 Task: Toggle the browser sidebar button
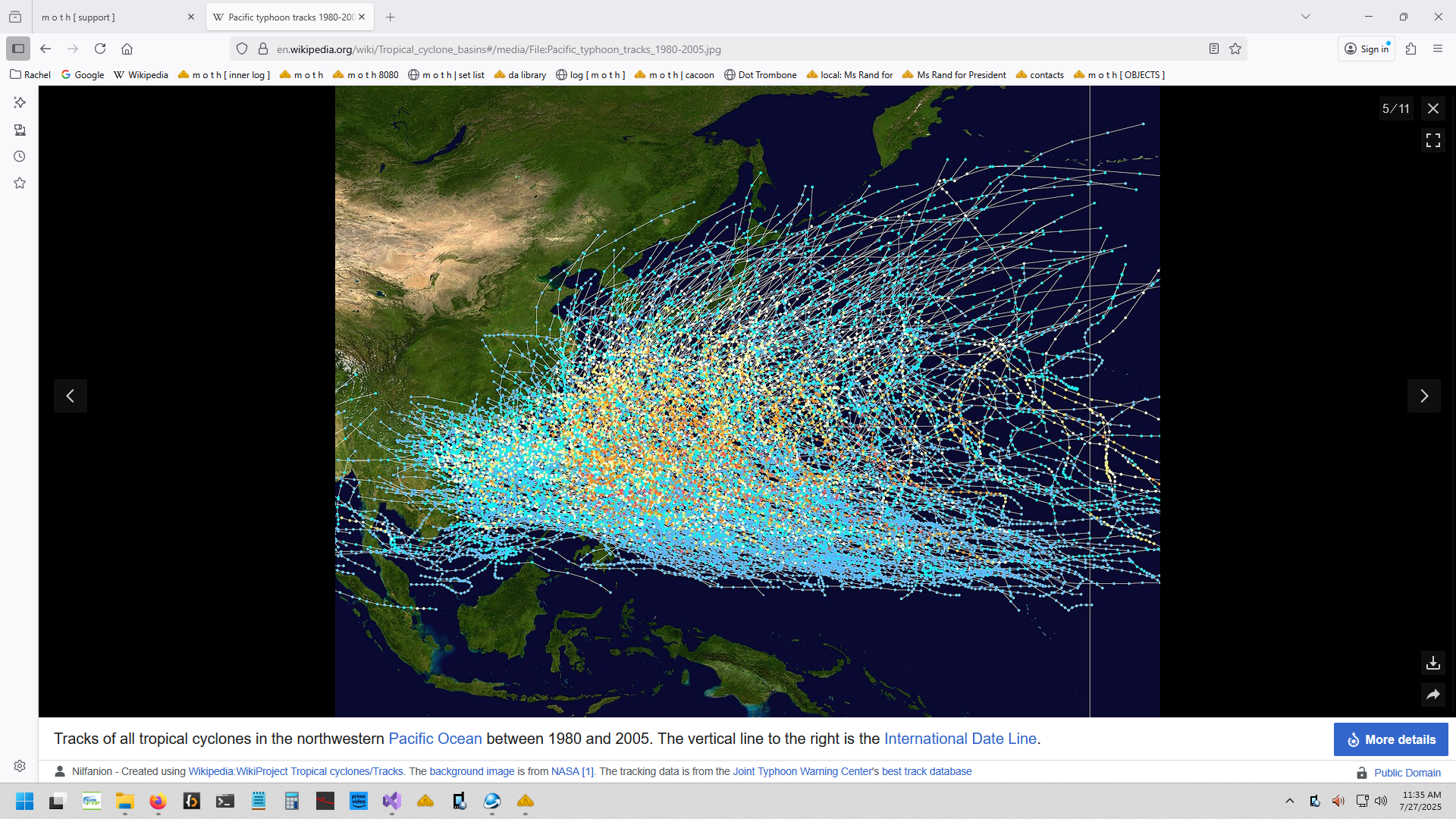(18, 49)
